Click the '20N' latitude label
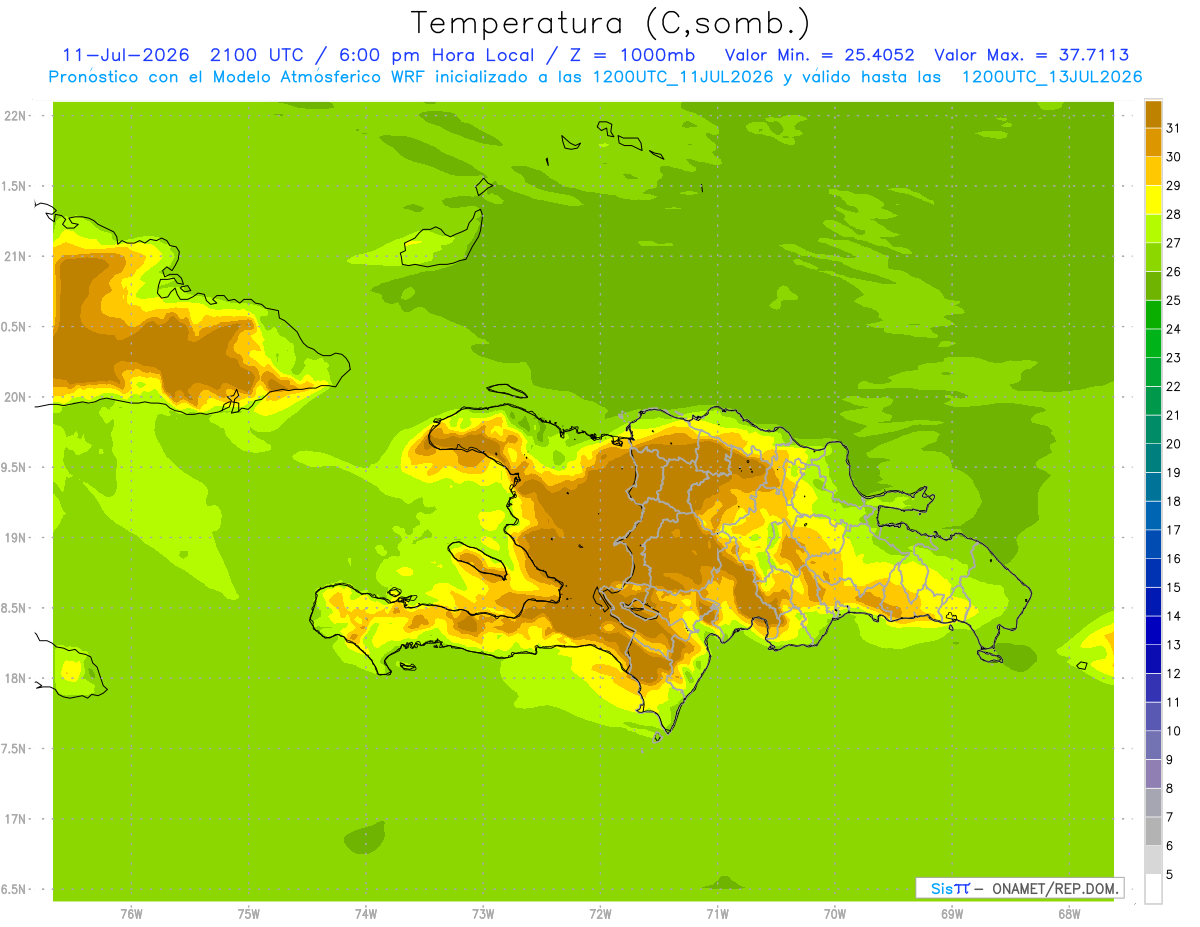 pos(14,397)
